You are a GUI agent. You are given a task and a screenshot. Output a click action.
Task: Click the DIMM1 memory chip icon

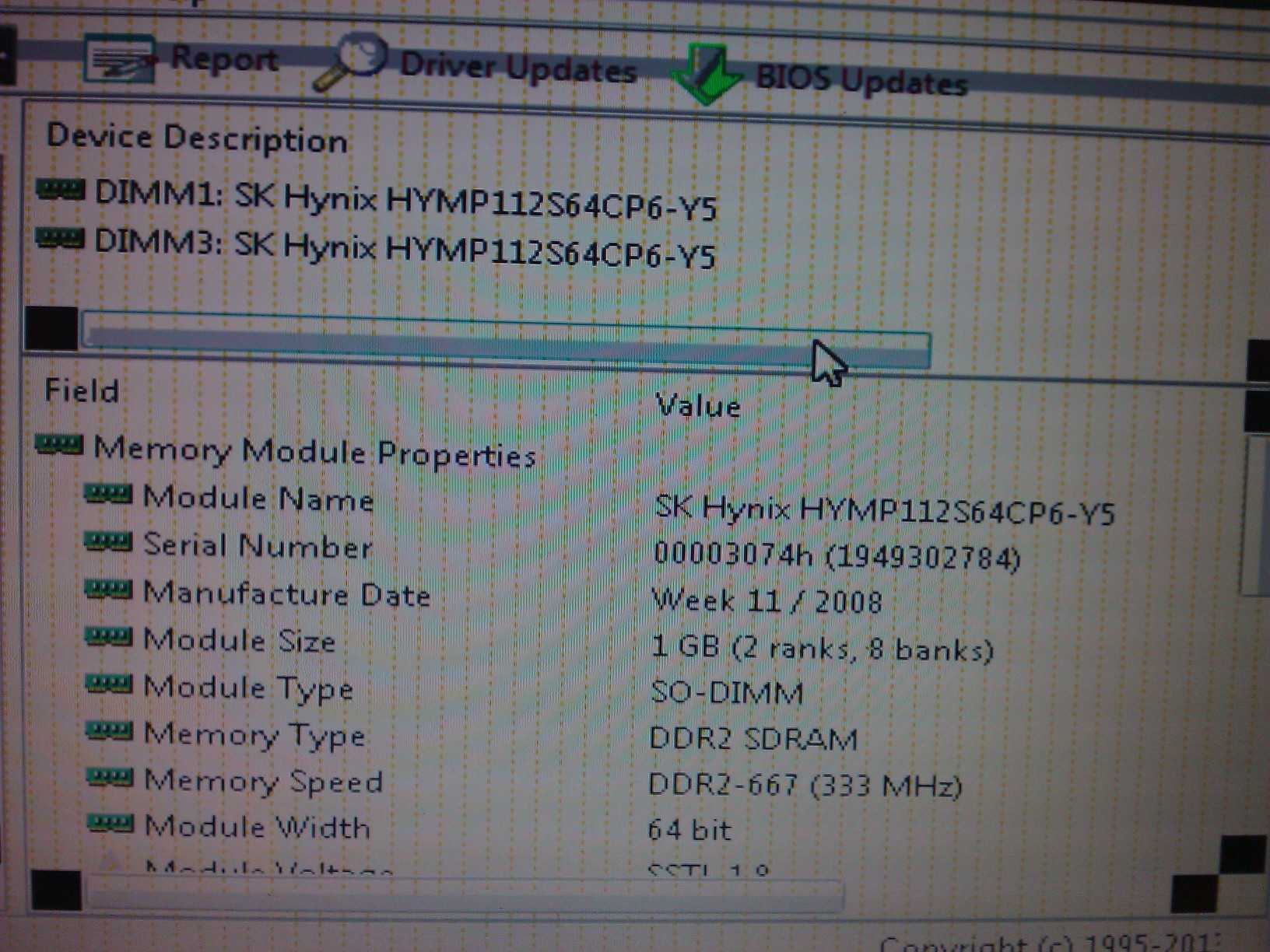(x=60, y=189)
